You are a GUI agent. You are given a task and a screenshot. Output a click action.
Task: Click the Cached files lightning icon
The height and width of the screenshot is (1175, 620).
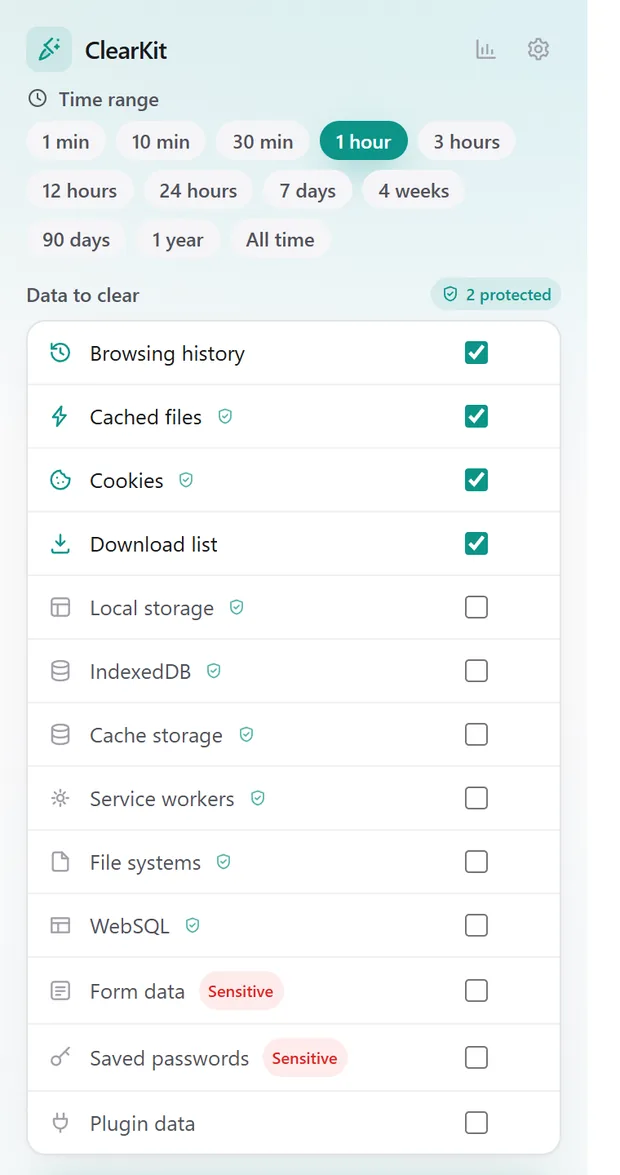coord(59,417)
